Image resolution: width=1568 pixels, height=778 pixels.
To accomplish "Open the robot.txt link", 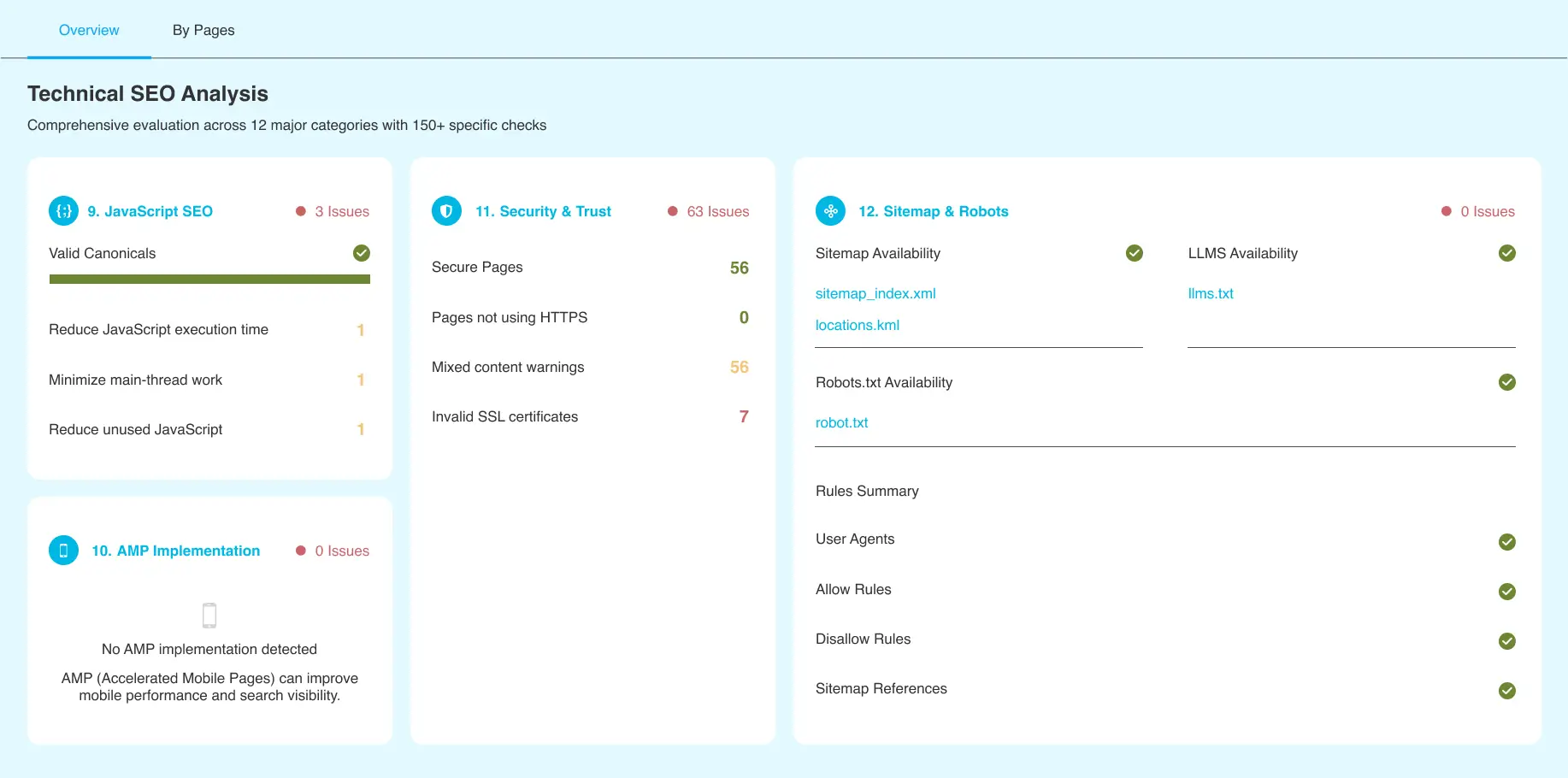I will point(841,422).
